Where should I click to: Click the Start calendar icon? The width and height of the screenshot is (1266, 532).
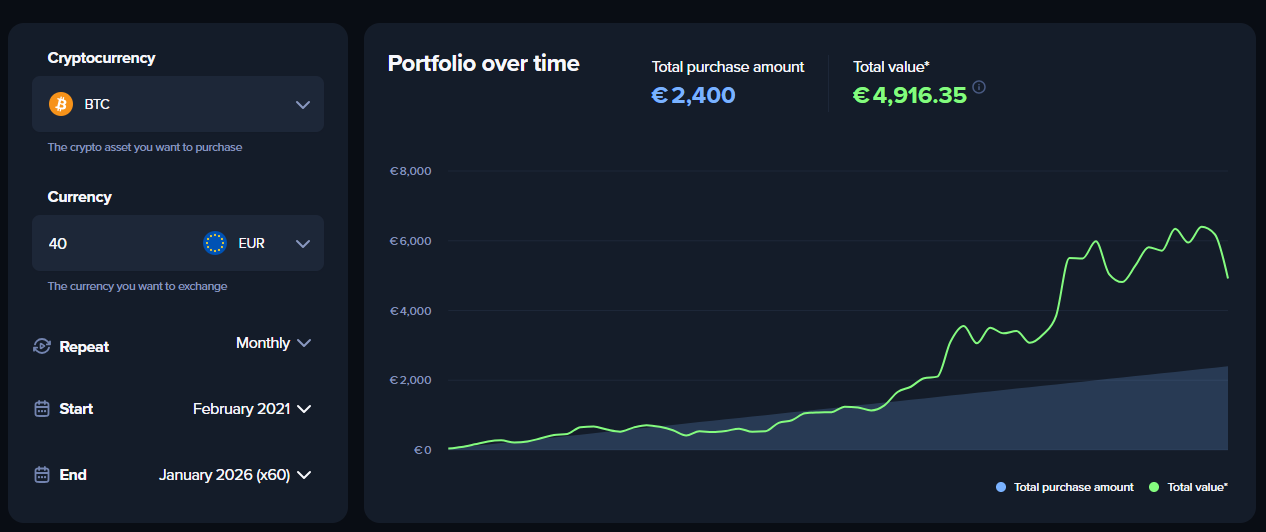click(42, 408)
